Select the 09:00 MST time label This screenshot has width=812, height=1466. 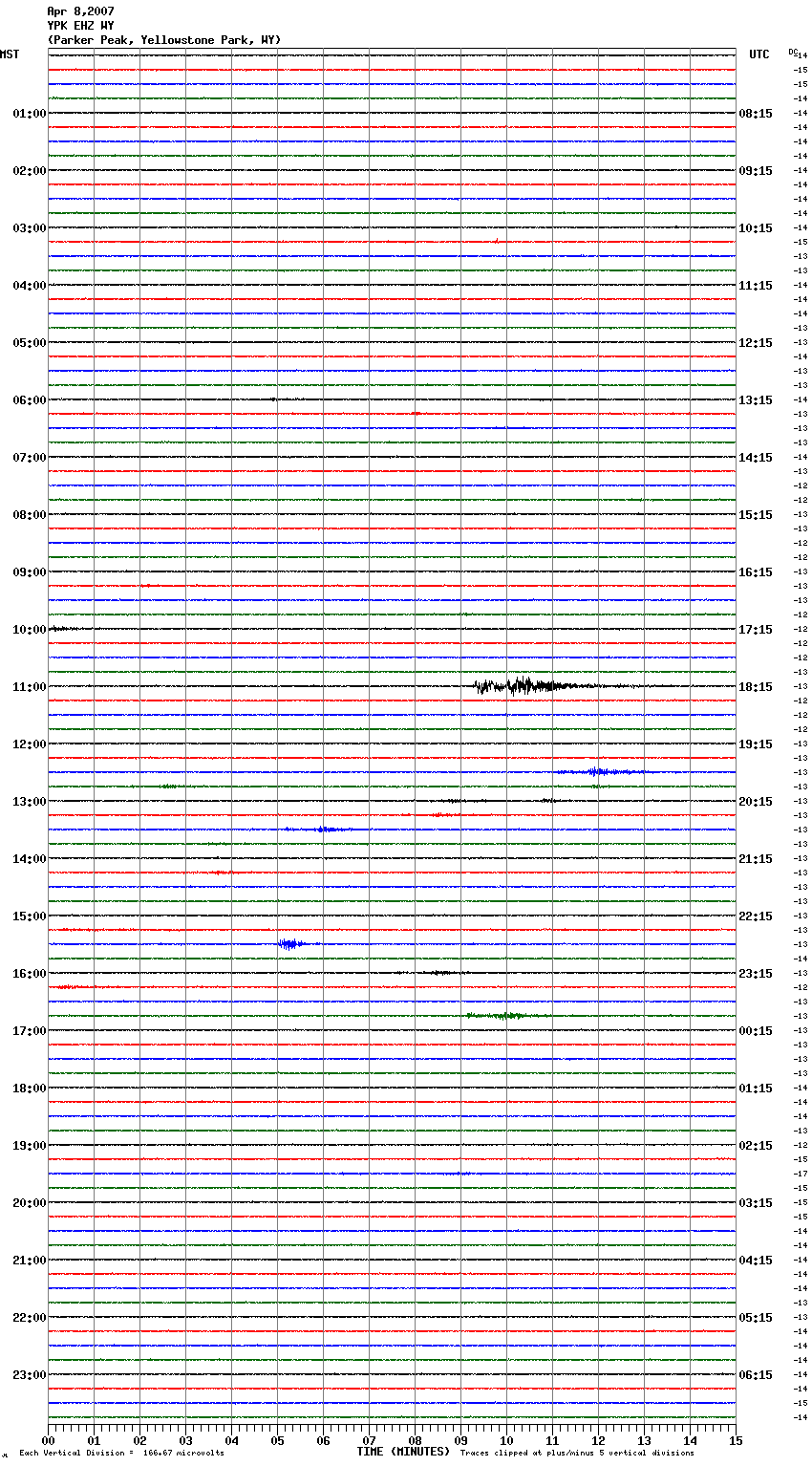(30, 572)
